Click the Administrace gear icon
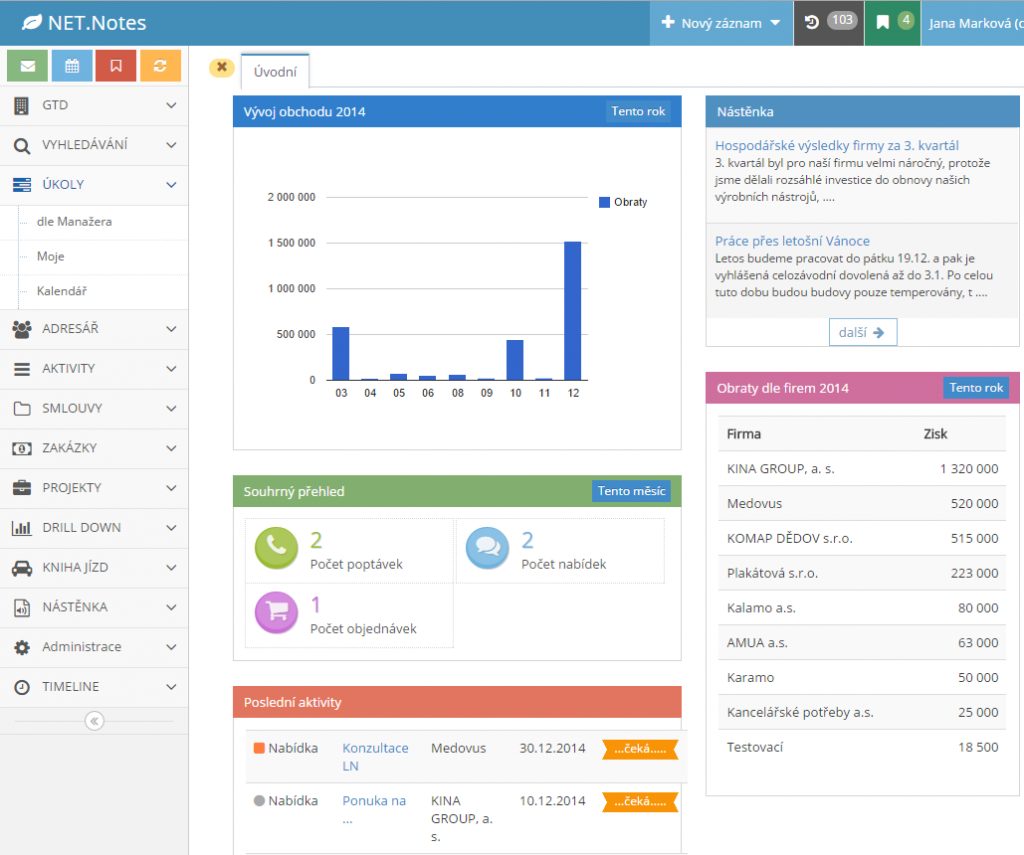The width and height of the screenshot is (1024, 855). coord(22,647)
